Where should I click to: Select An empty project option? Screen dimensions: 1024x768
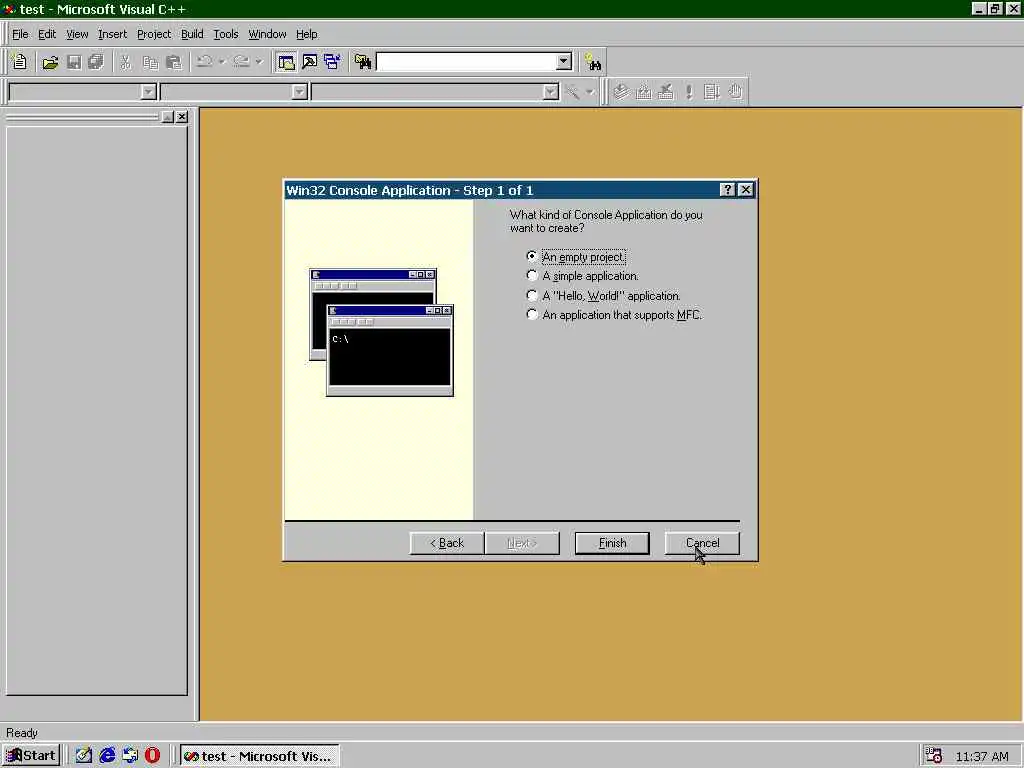[577, 257]
